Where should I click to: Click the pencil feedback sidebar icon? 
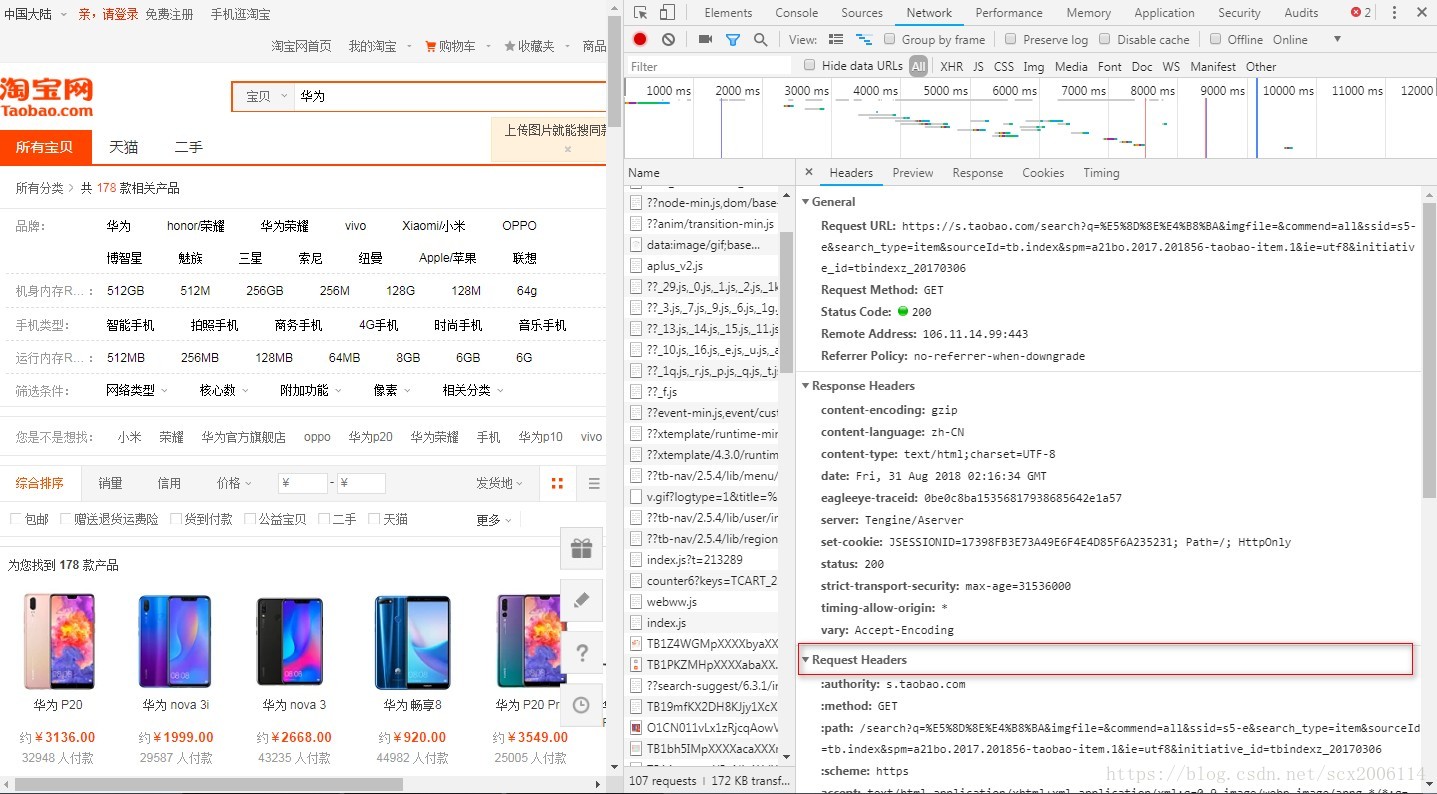click(x=581, y=600)
